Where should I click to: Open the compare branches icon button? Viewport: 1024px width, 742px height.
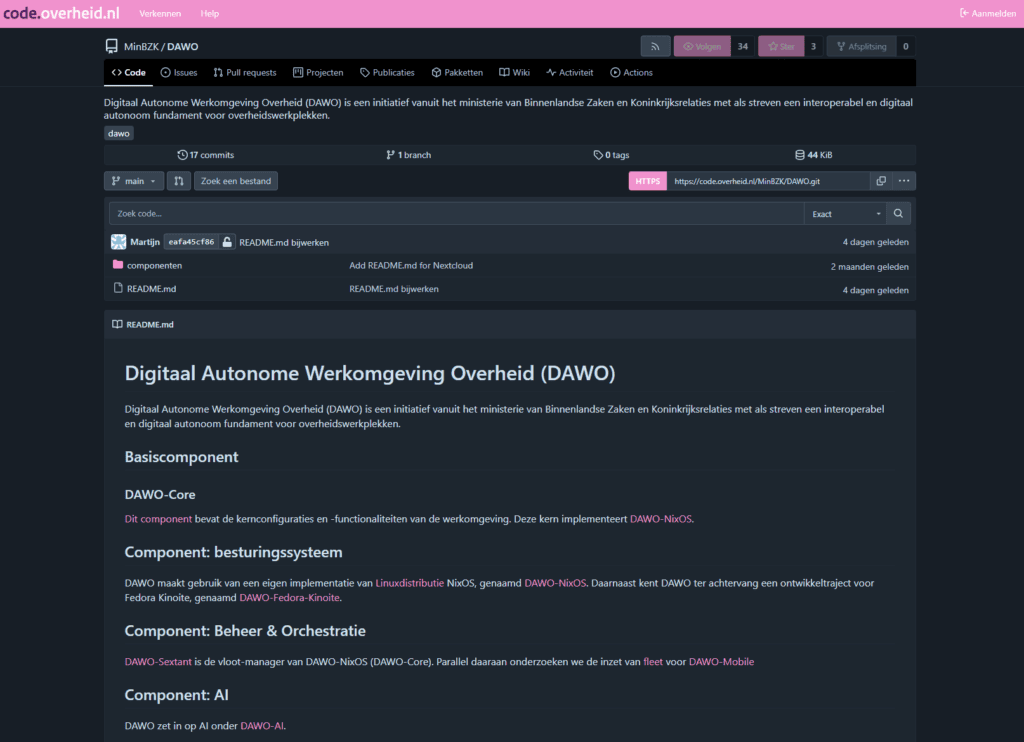[x=178, y=181]
